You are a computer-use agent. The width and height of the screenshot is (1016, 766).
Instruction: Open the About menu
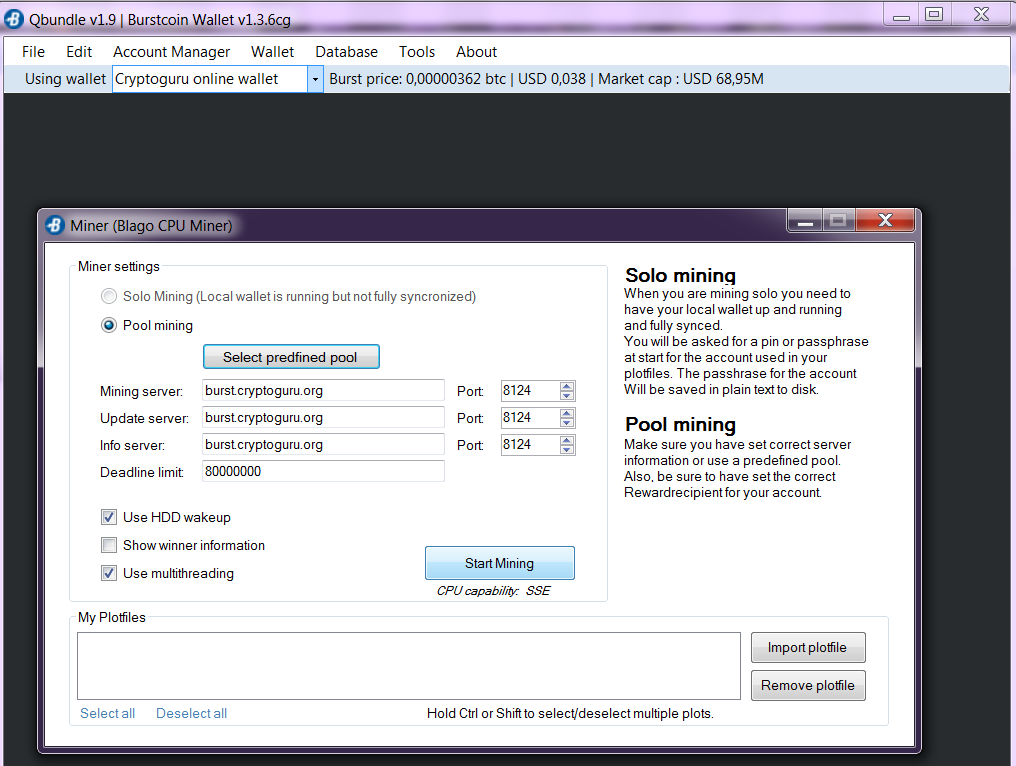pyautogui.click(x=476, y=52)
